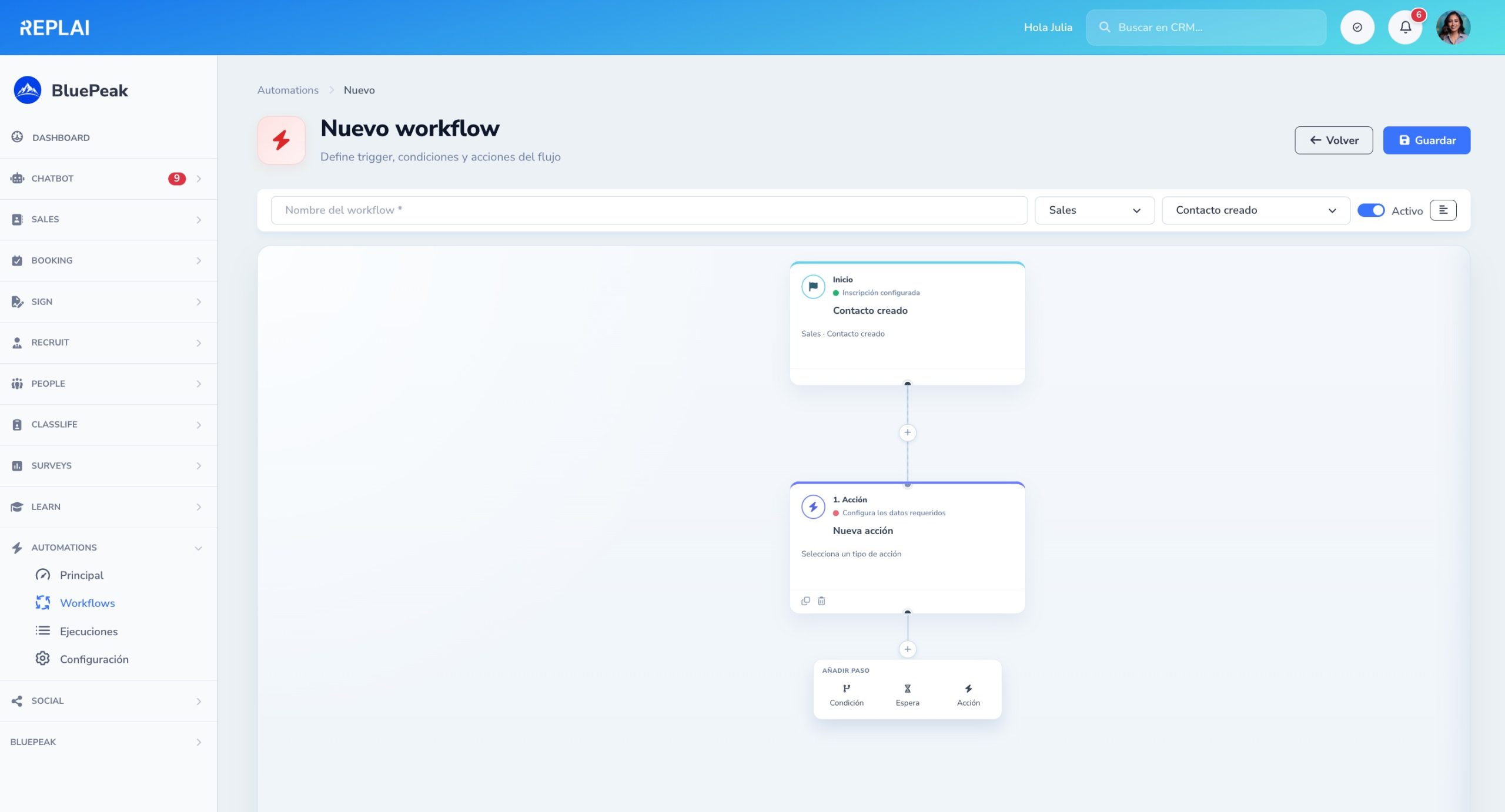1505x812 pixels.
Task: Duplicate the Nueva acción step
Action: (x=805, y=600)
